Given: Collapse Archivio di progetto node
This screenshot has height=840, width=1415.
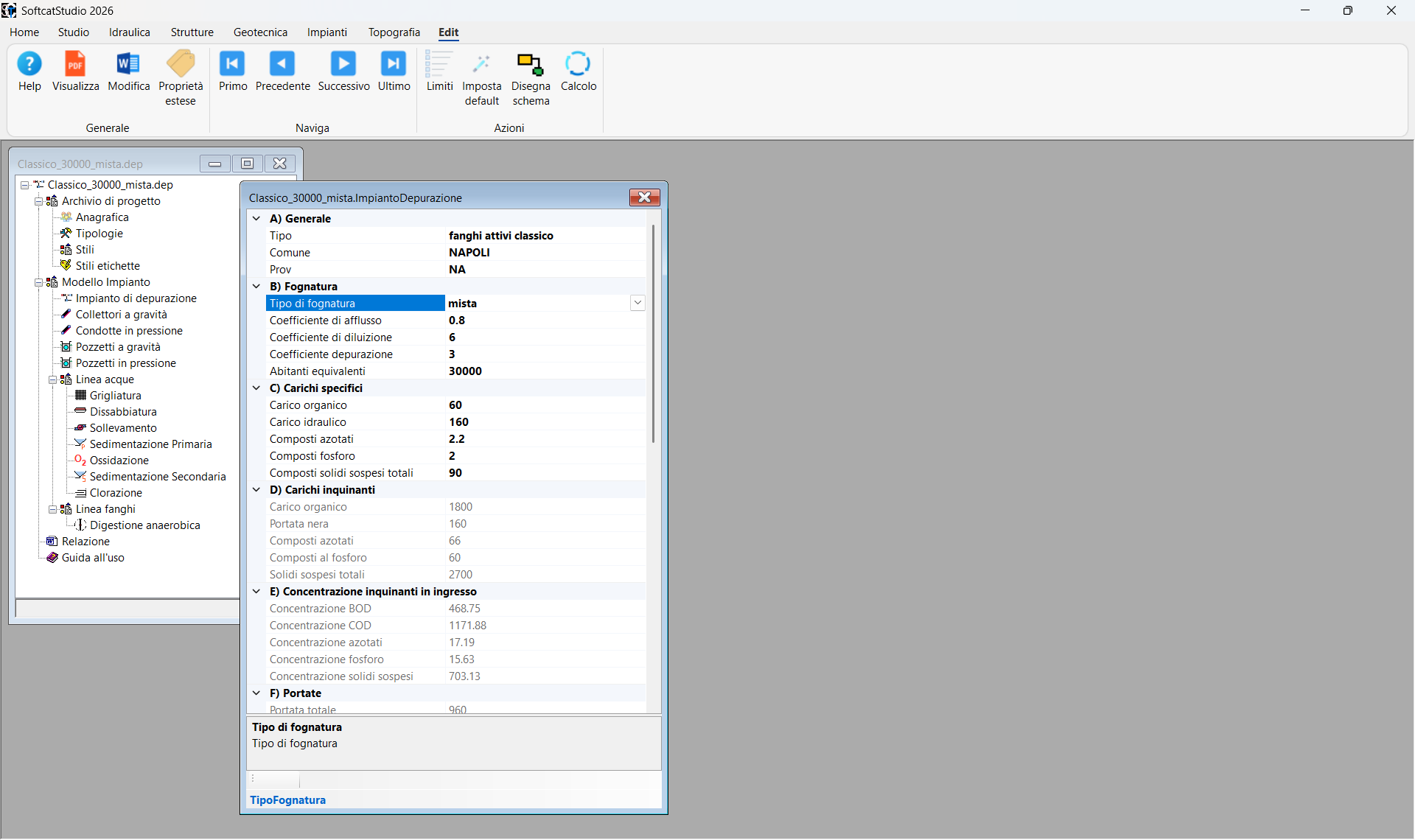Looking at the screenshot, I should [38, 201].
